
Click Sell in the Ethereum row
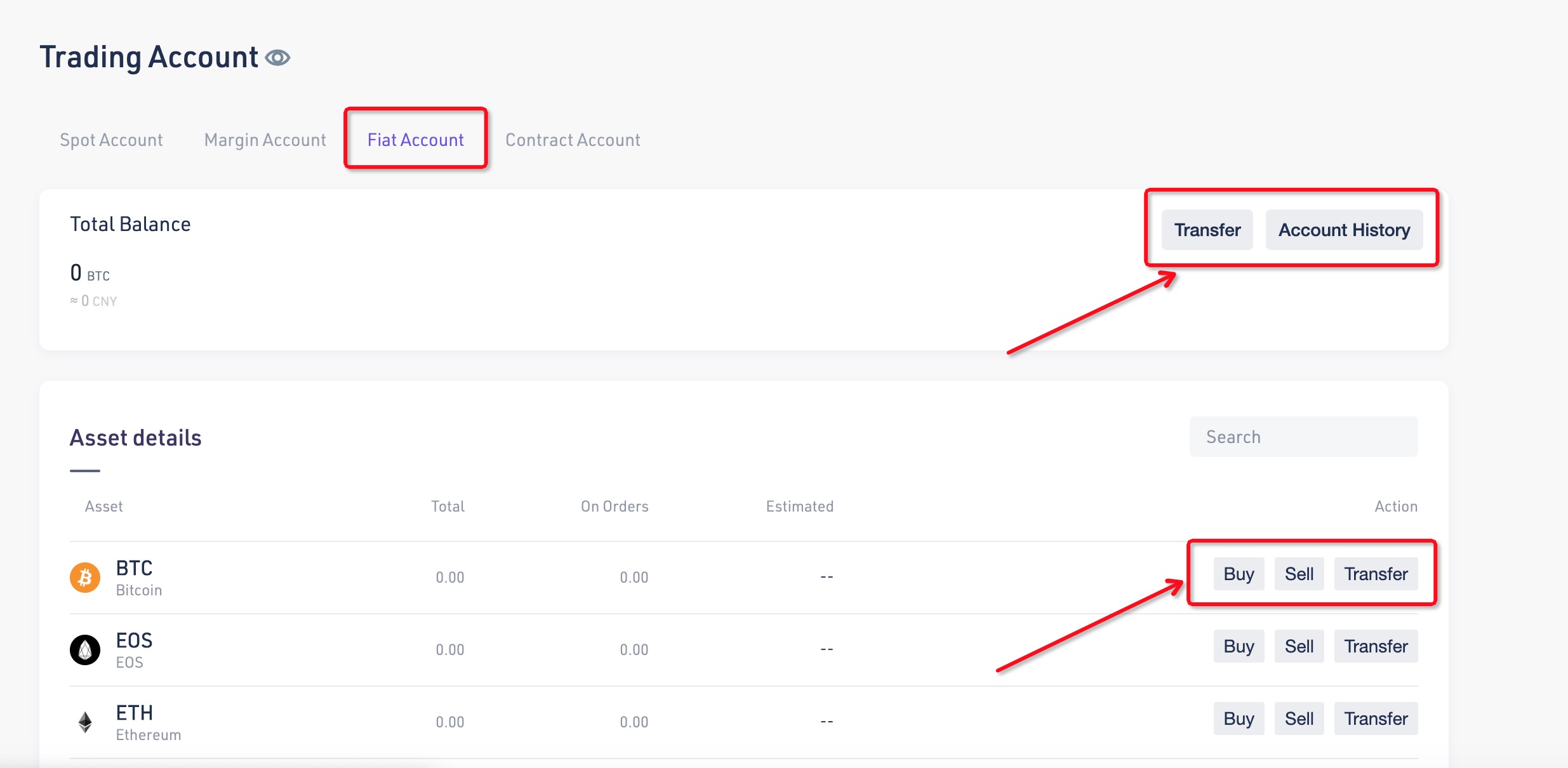pyautogui.click(x=1299, y=718)
